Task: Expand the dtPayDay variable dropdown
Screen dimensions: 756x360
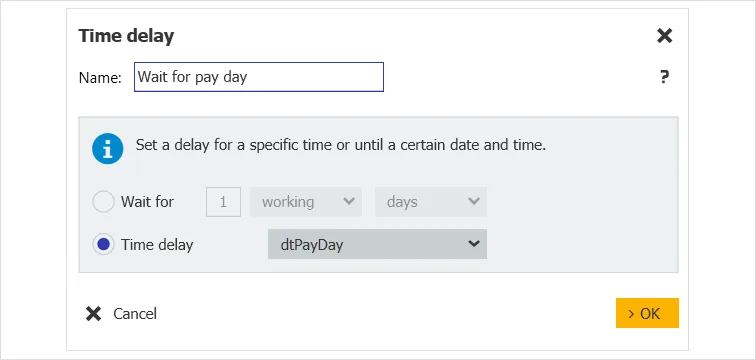Action: [x=377, y=244]
